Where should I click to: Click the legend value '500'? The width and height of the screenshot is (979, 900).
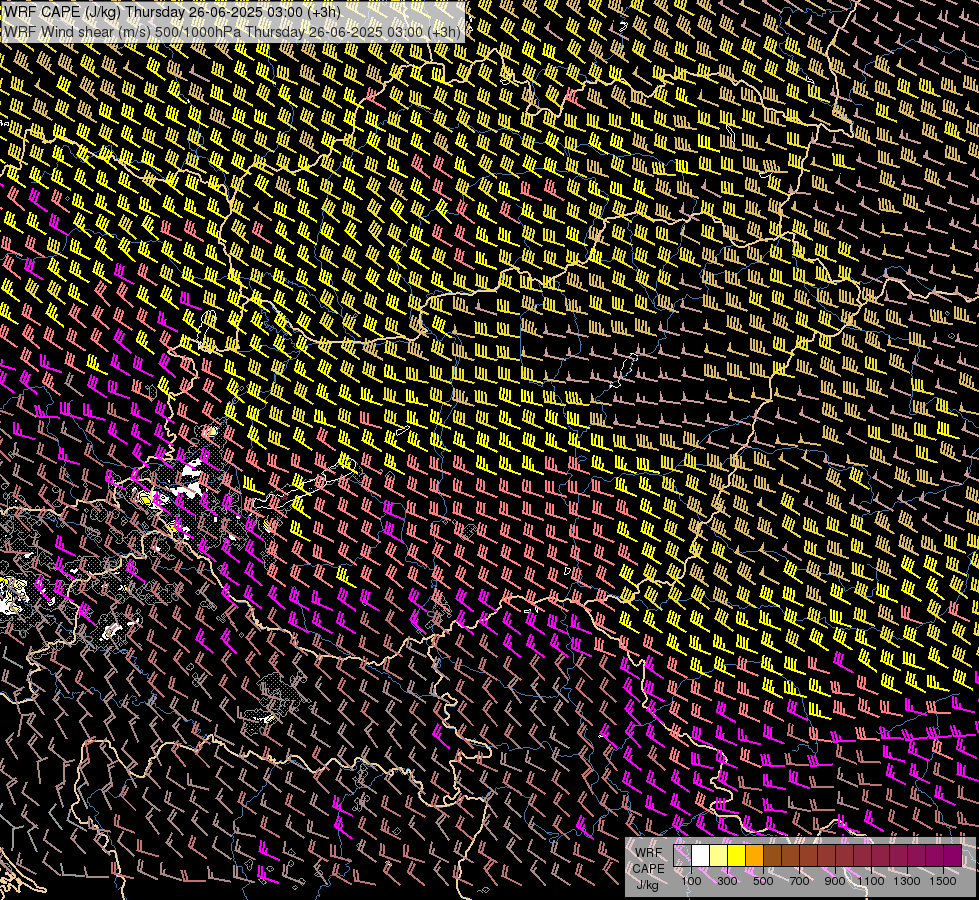[763, 881]
